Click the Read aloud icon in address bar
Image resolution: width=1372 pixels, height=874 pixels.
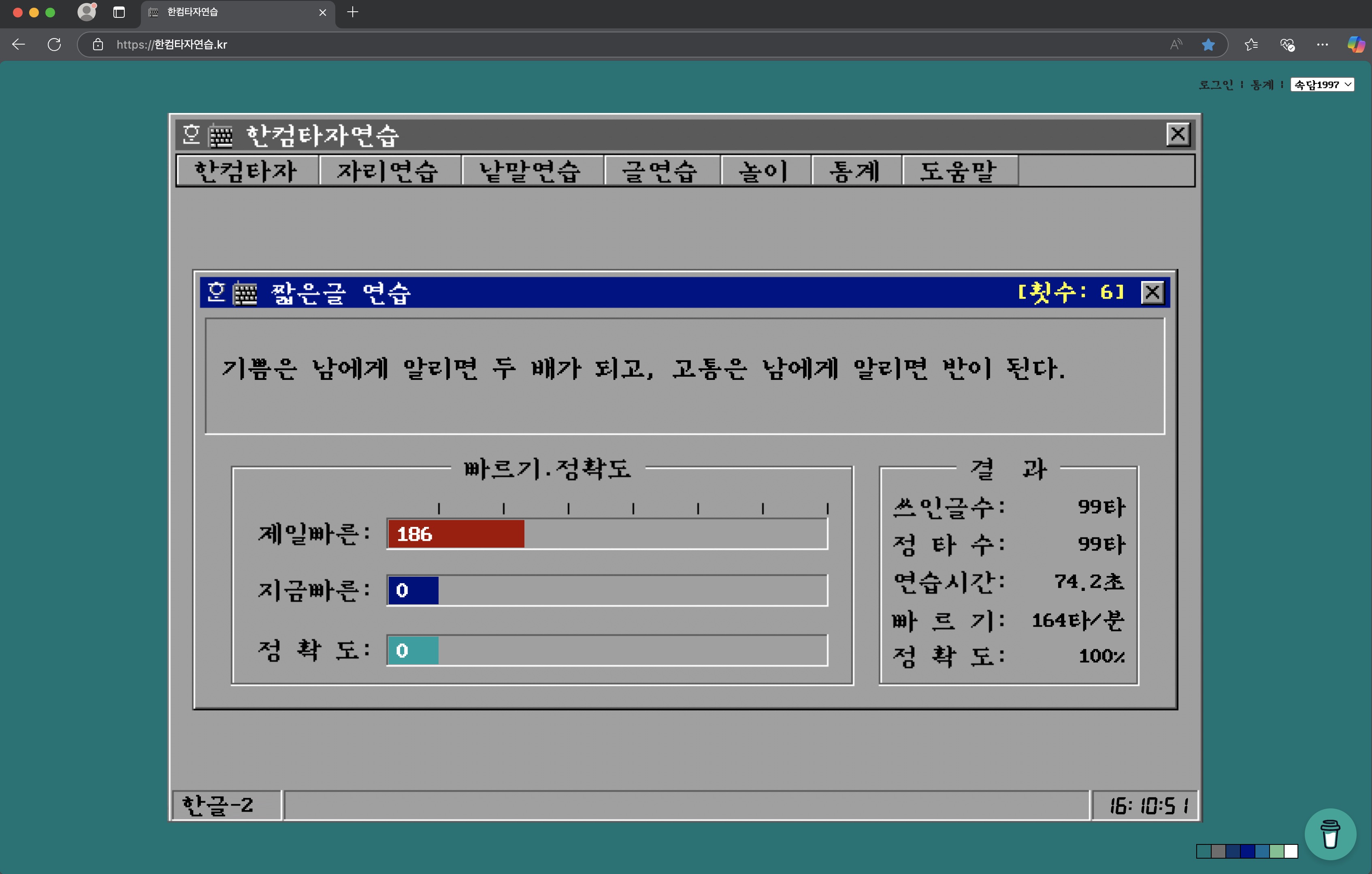coord(1176,45)
